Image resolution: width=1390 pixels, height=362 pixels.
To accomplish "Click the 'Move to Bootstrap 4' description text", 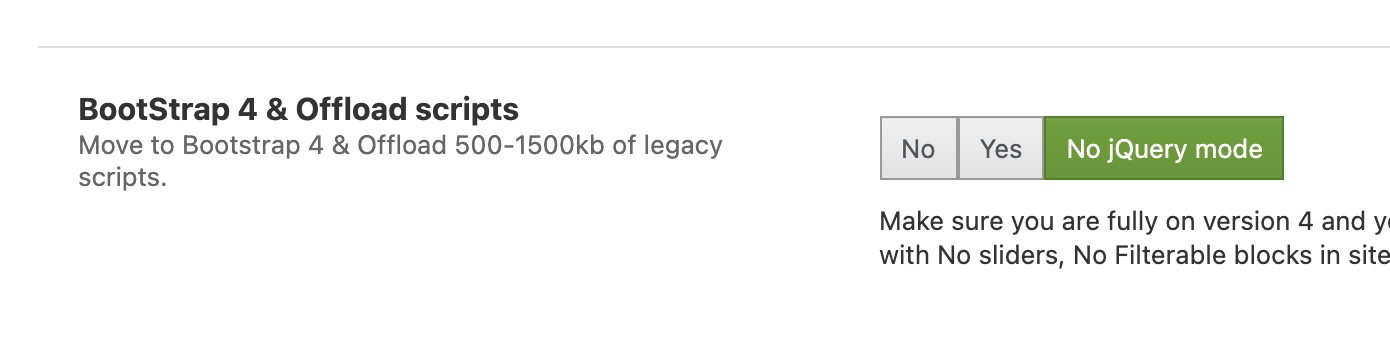I will tap(400, 162).
